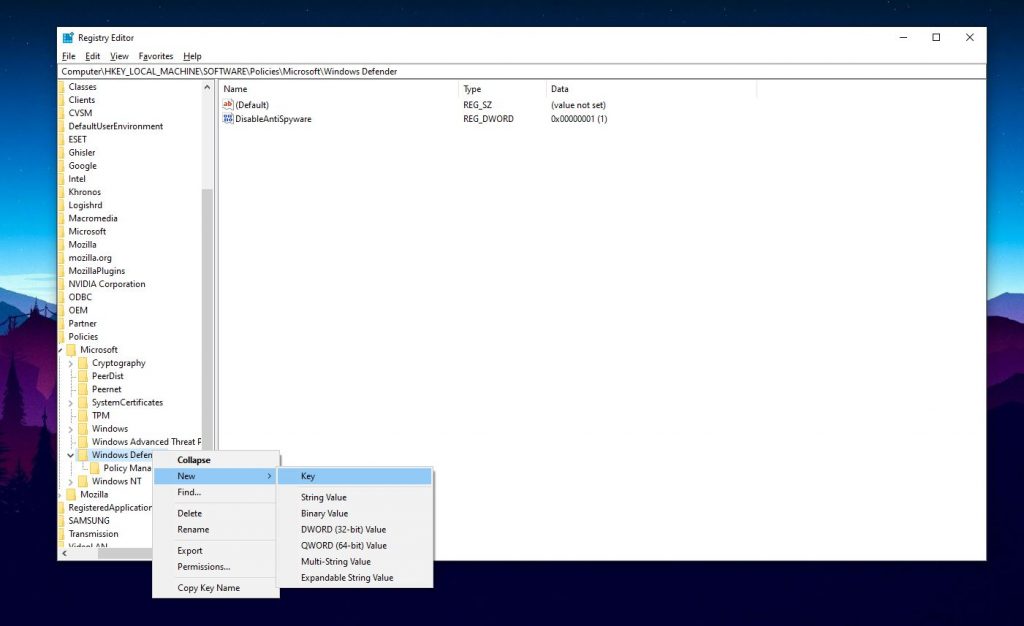
Task: Click the Name column header
Action: pos(339,89)
